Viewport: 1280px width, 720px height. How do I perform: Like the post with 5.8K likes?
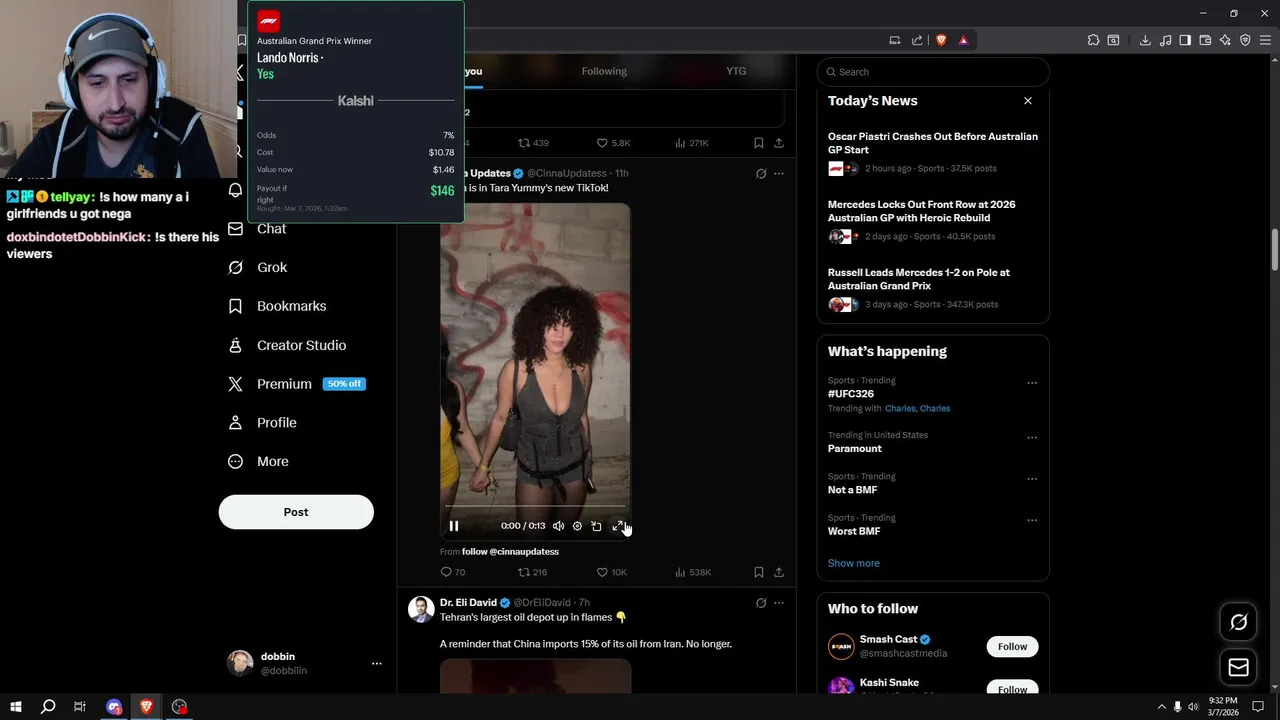click(x=613, y=143)
